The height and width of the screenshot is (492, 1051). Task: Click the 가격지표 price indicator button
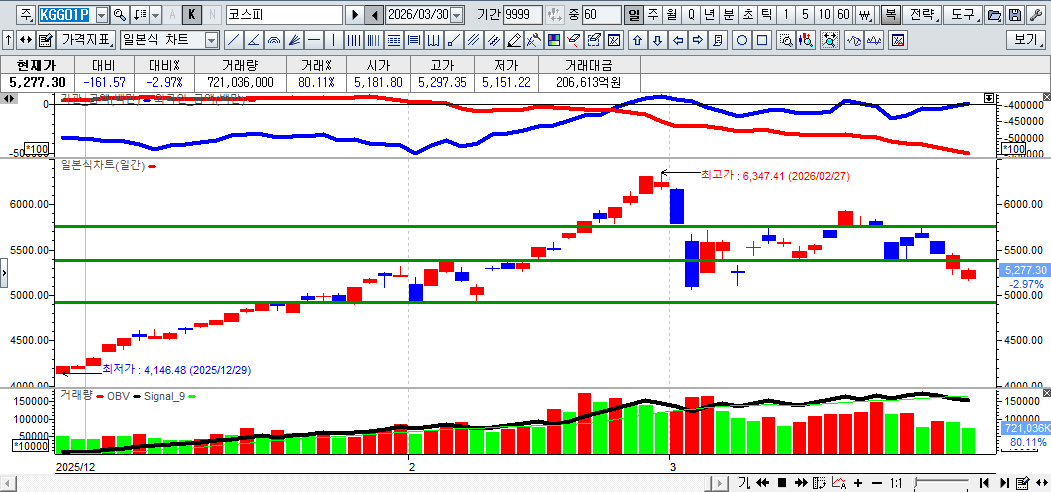pos(87,40)
